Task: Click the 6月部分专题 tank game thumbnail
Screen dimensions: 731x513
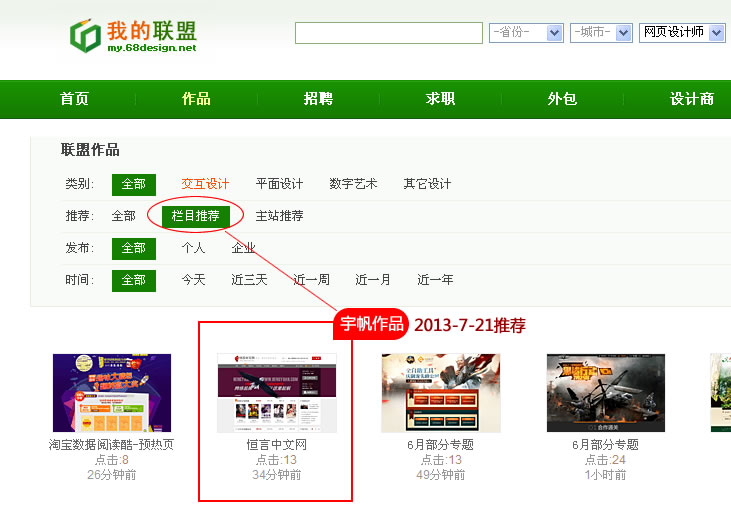Action: point(606,393)
